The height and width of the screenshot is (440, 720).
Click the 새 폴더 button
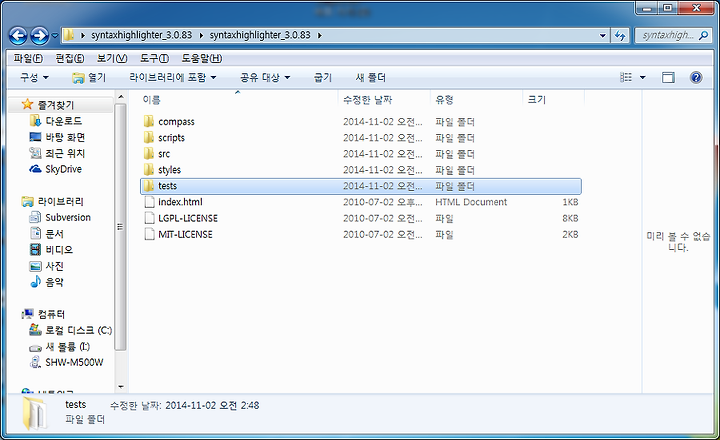[371, 77]
